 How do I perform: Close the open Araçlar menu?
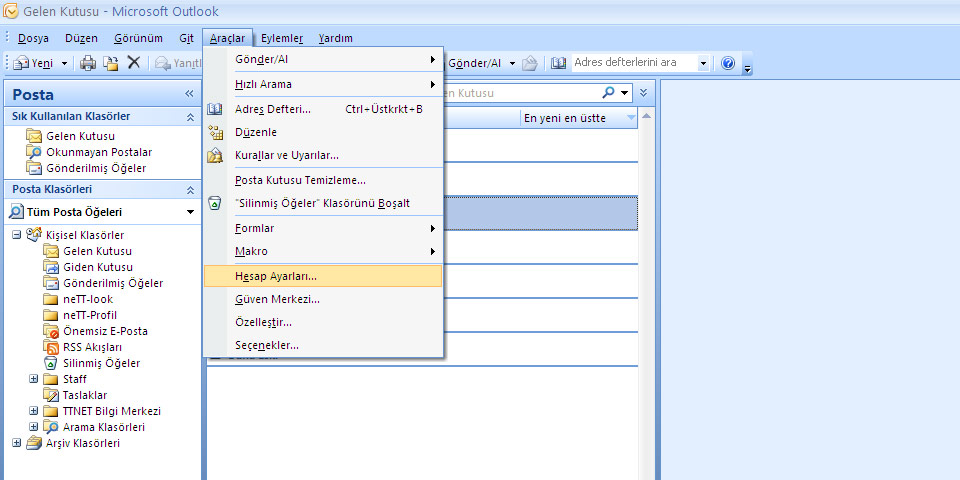pyautogui.click(x=227, y=38)
